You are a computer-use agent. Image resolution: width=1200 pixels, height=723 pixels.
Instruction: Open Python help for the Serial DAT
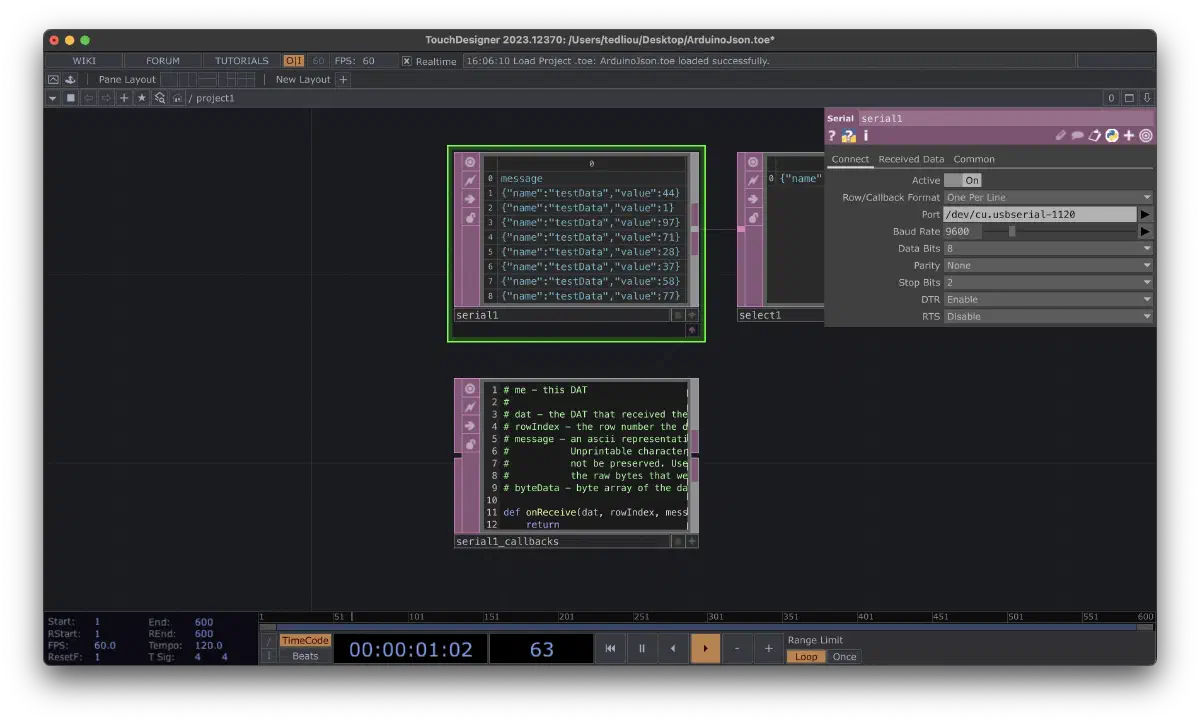coord(848,135)
